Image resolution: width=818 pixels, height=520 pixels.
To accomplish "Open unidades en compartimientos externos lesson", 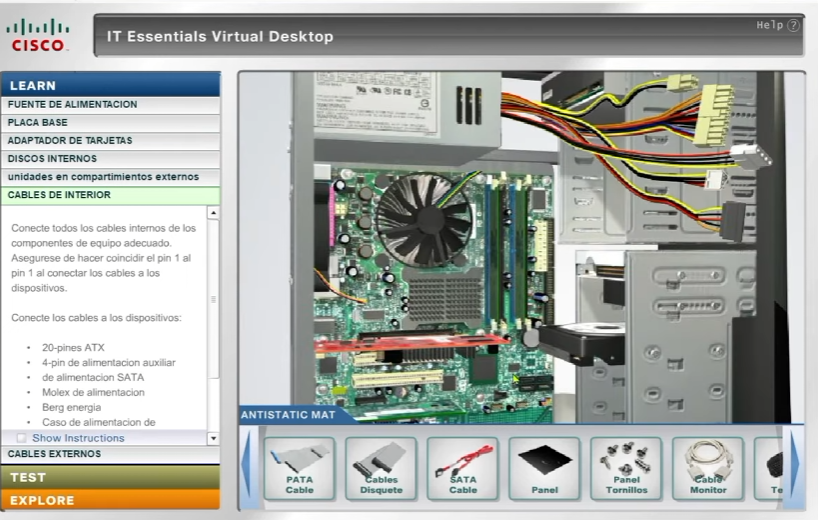I will (x=111, y=177).
